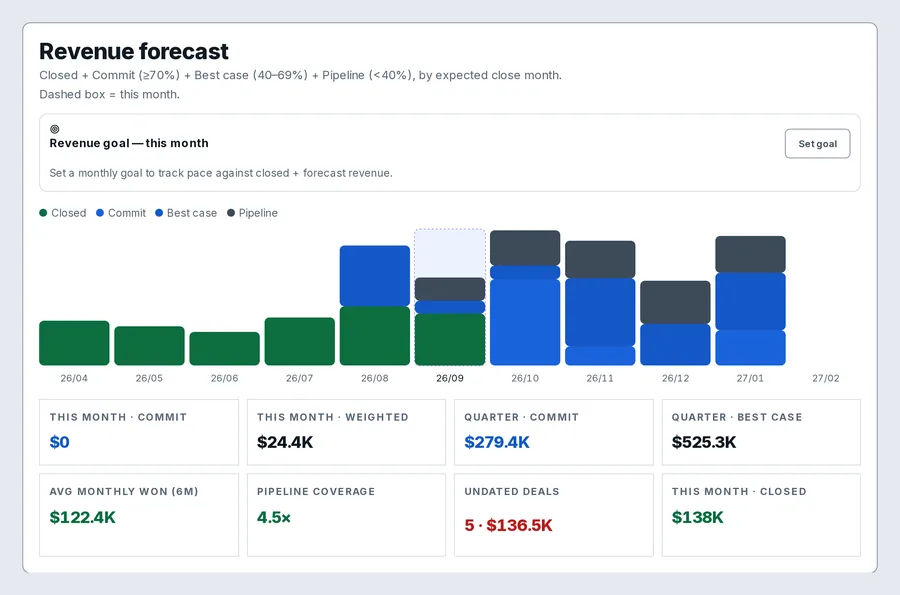Click the This Month Weighted $24.4K value
This screenshot has height=595, width=900.
(285, 442)
